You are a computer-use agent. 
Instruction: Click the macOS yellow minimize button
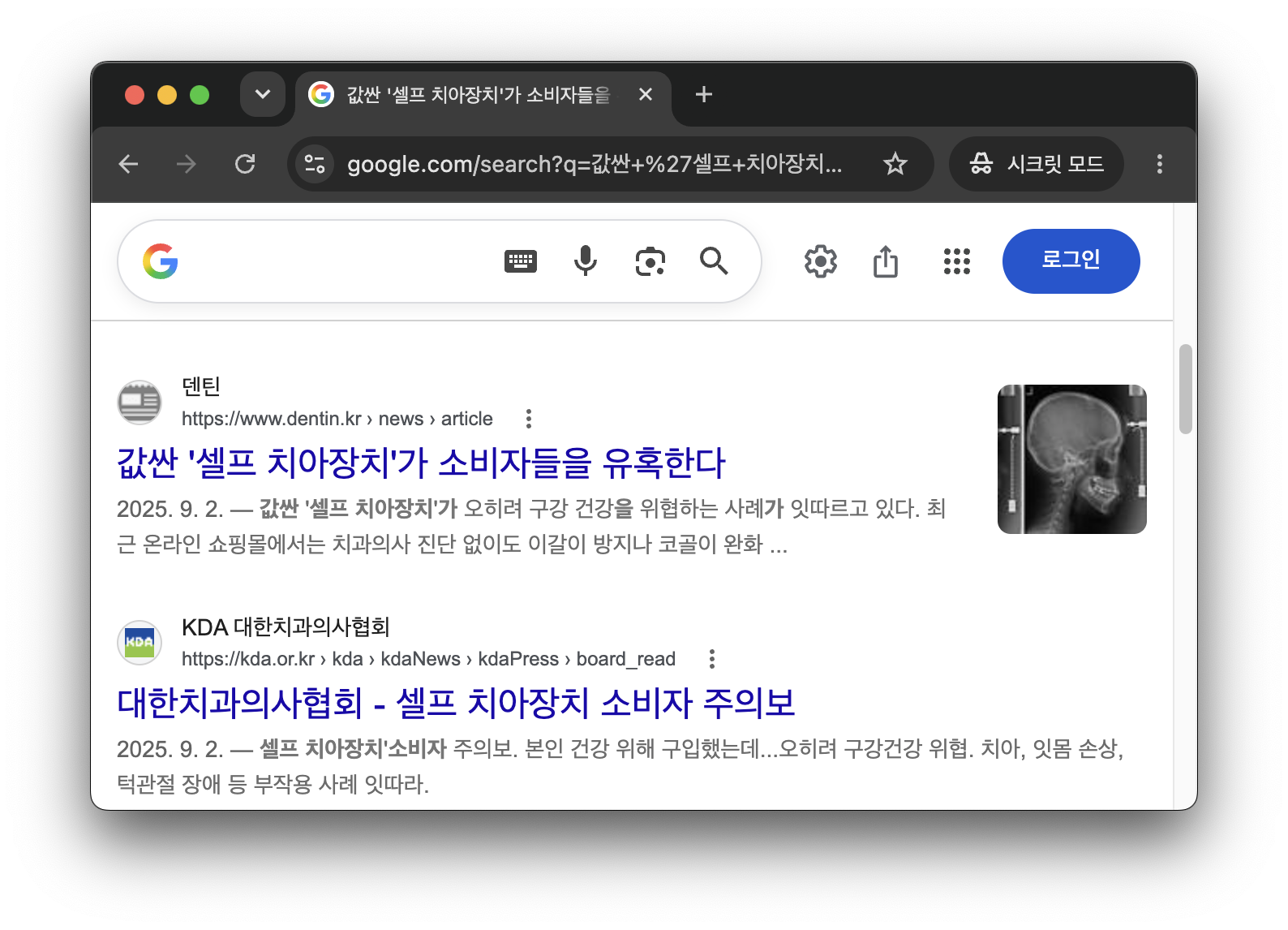click(x=167, y=95)
